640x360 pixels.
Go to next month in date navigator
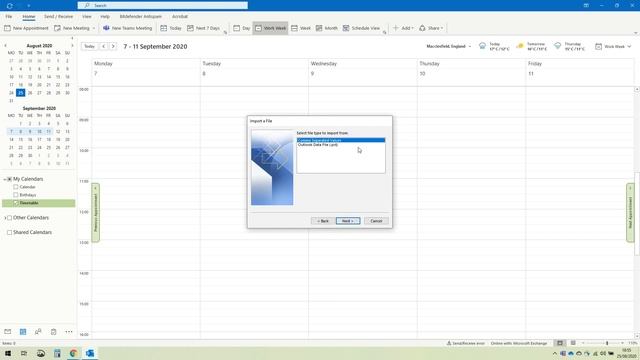tap(72, 46)
